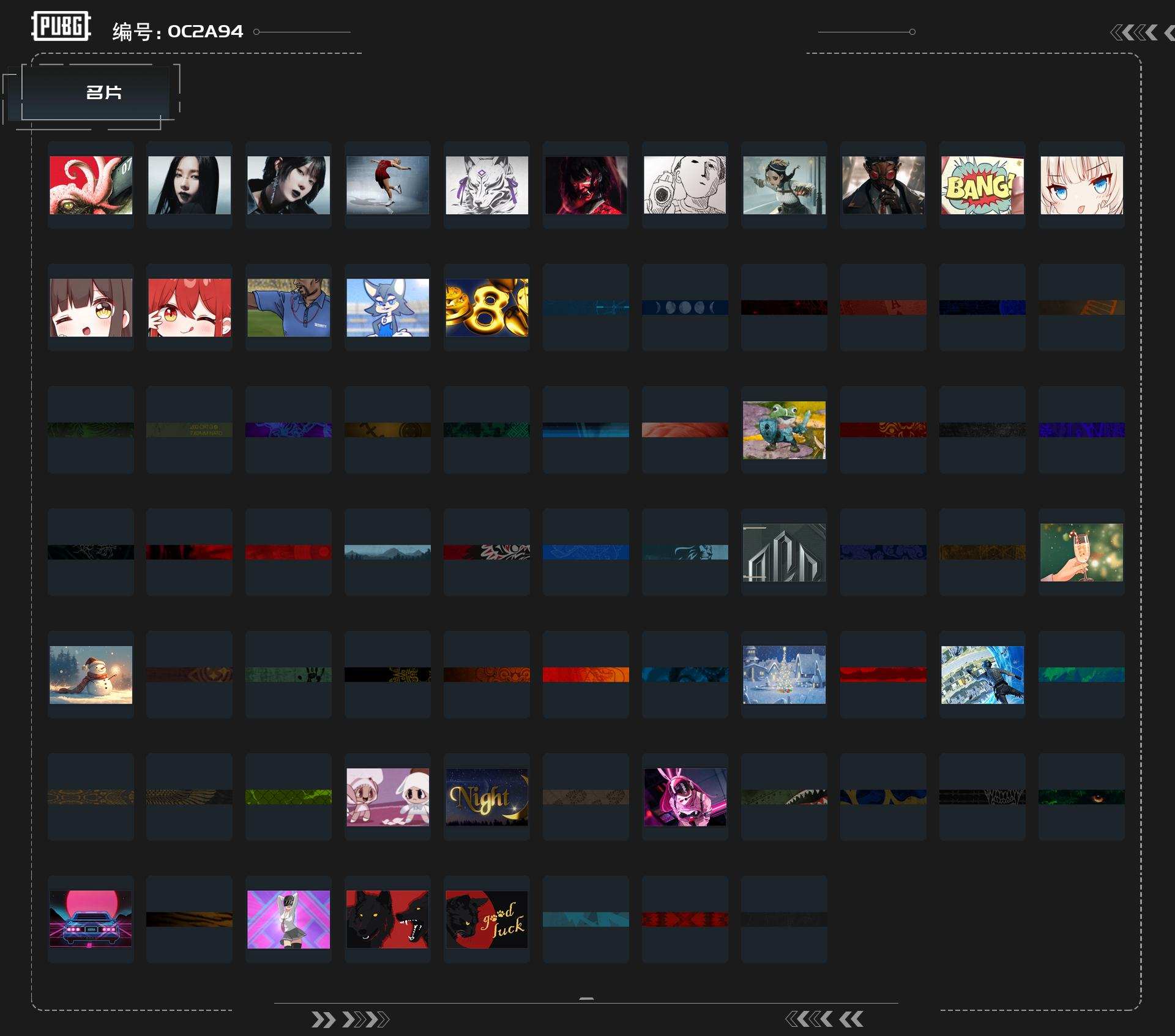This screenshot has width=1175, height=1036.
Task: Pick the shark teeth strip nameplate
Action: [x=784, y=797]
